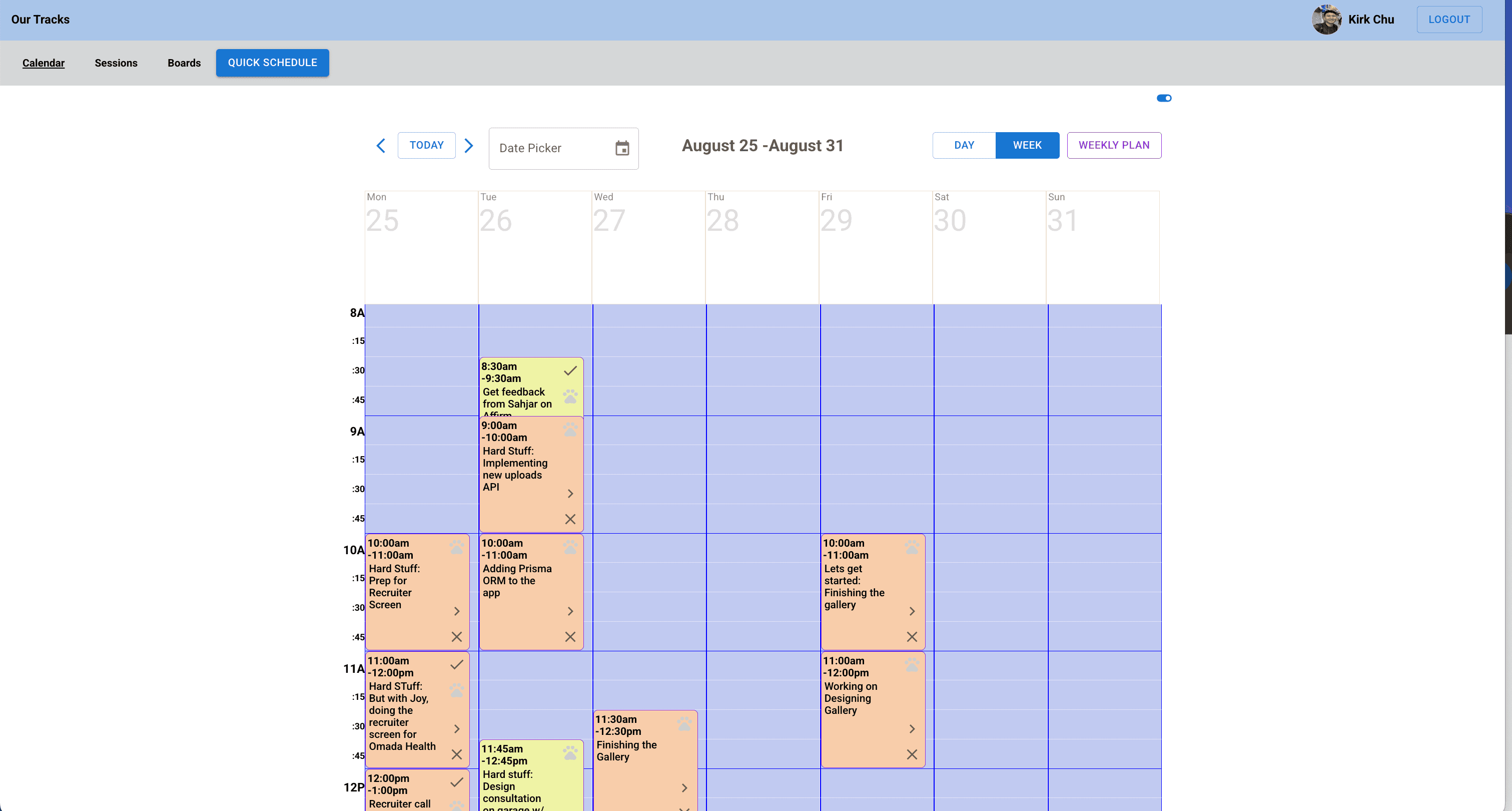The image size is (1512, 811).
Task: Click the chevron on the Lets get started: Finishing the gallery event
Action: [912, 611]
